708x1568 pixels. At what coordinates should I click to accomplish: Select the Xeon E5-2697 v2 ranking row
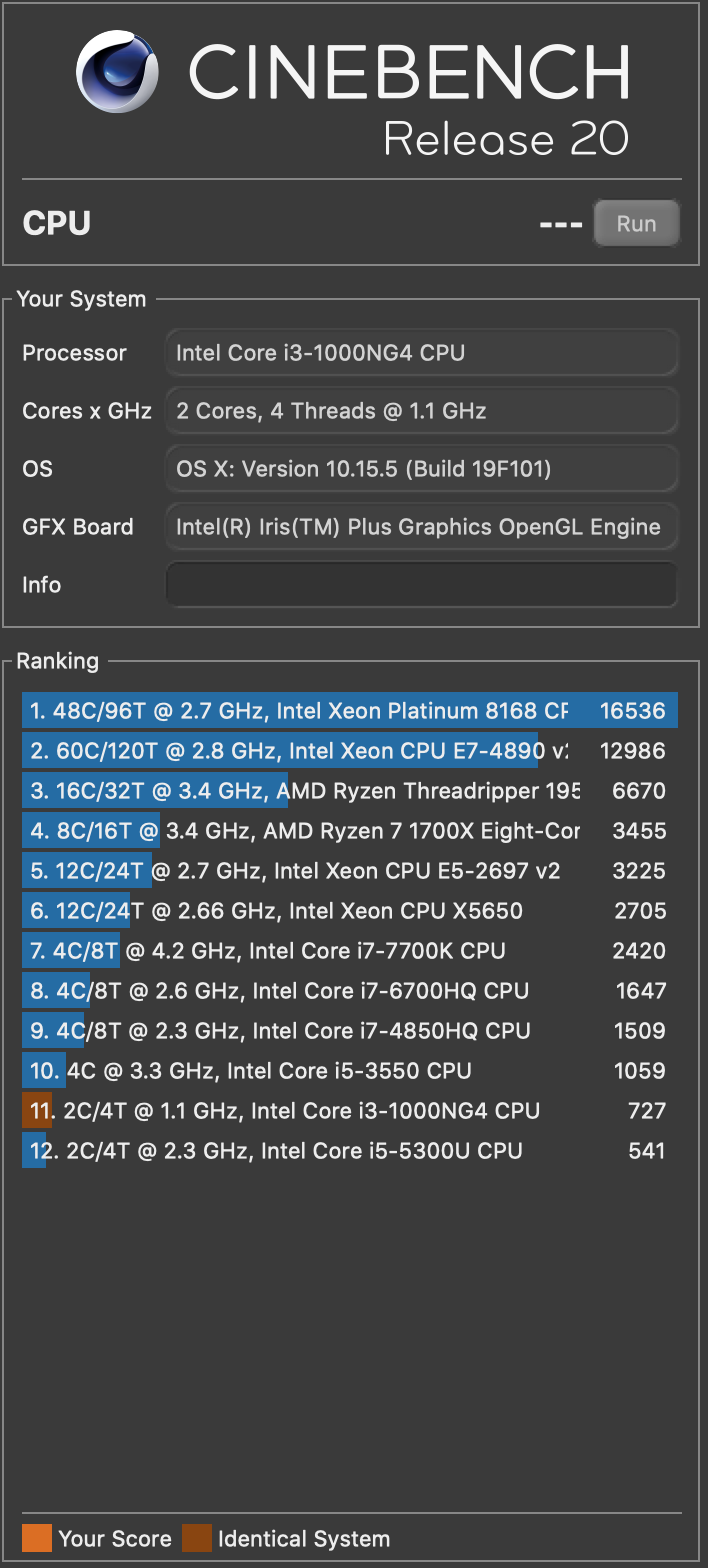pos(350,871)
